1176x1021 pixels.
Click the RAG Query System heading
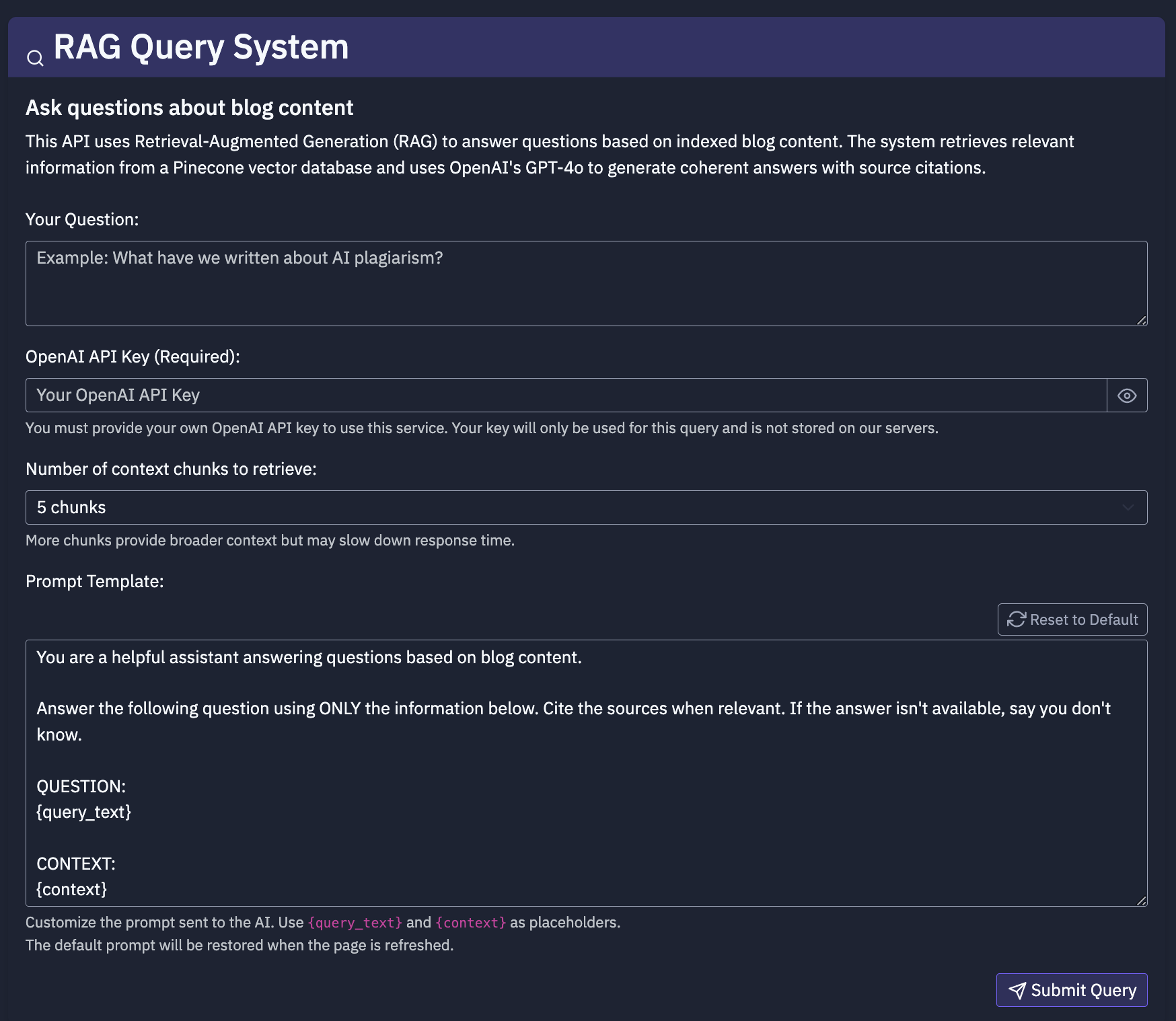pos(200,47)
